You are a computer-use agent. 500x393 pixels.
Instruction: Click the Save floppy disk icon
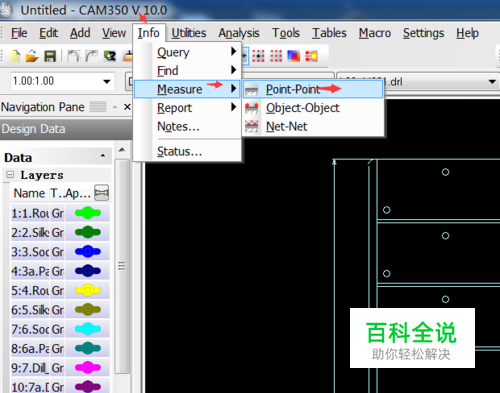50,56
